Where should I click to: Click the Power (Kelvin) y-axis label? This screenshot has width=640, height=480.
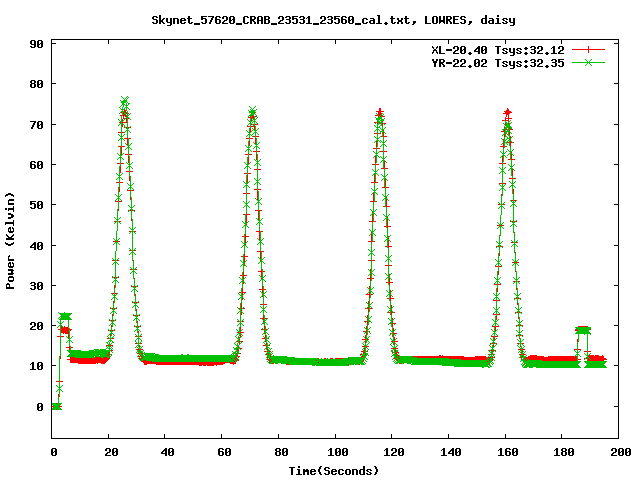[10, 241]
